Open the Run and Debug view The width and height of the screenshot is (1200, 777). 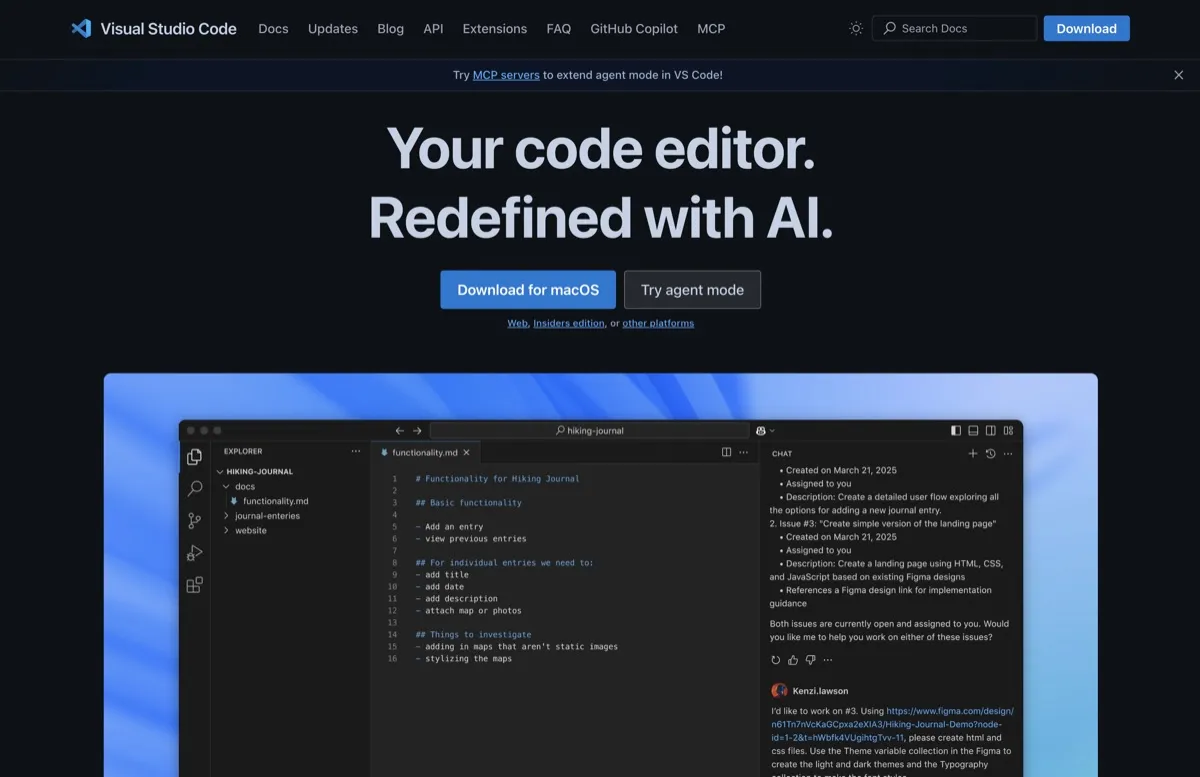point(194,551)
